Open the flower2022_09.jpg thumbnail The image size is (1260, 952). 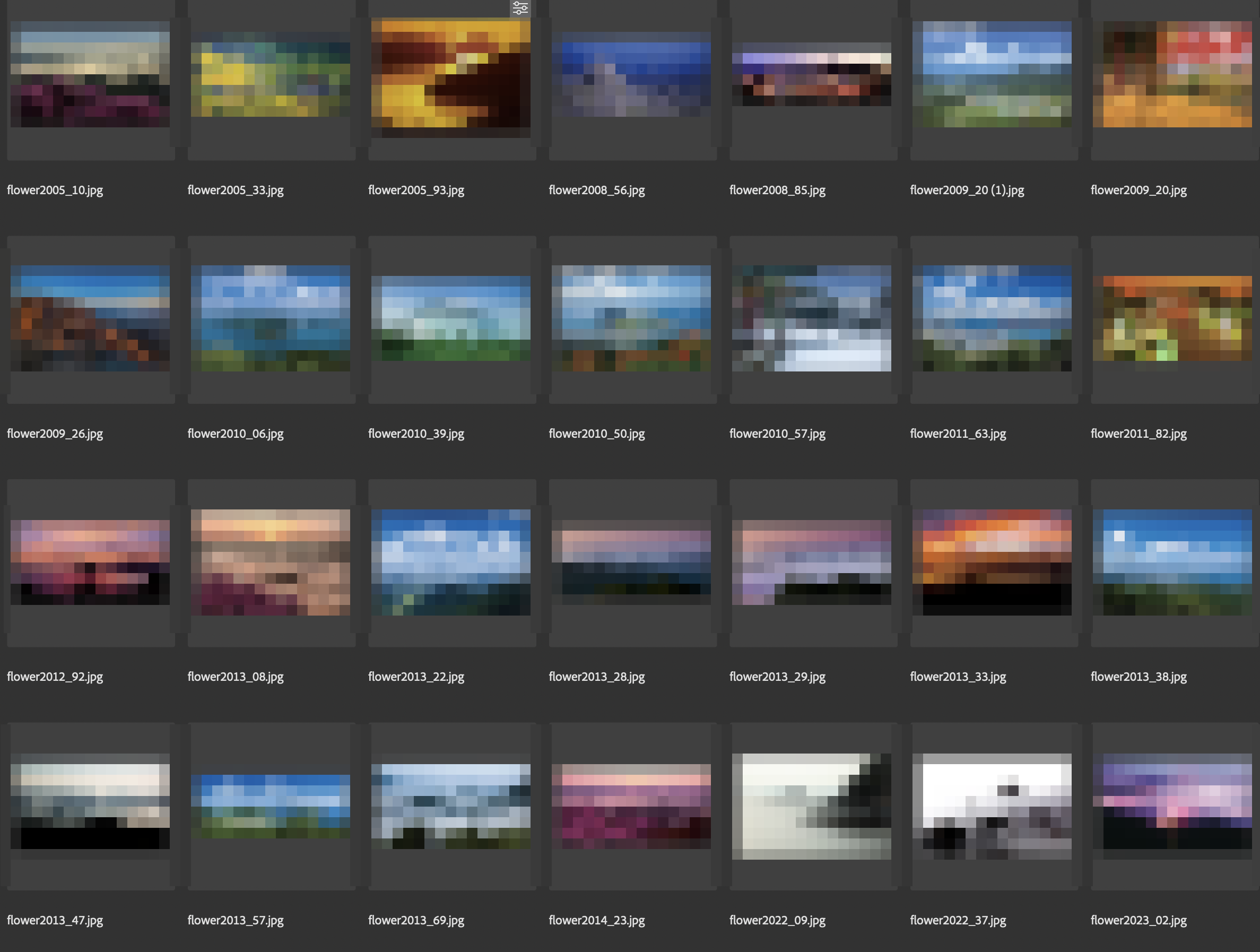point(811,806)
